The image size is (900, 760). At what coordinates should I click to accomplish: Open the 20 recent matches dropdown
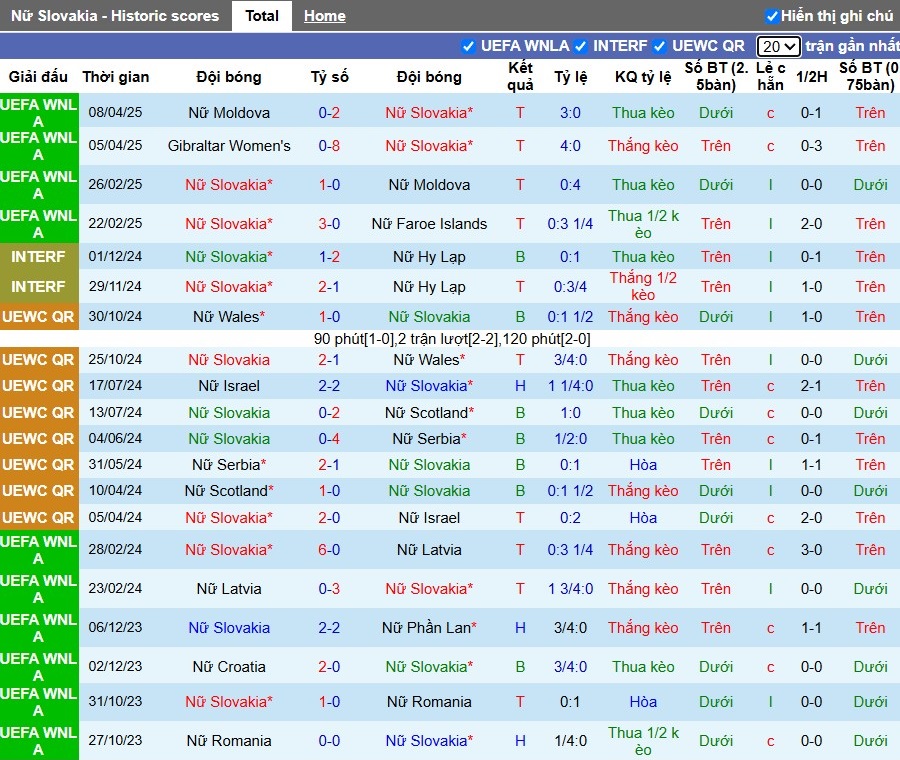point(778,46)
